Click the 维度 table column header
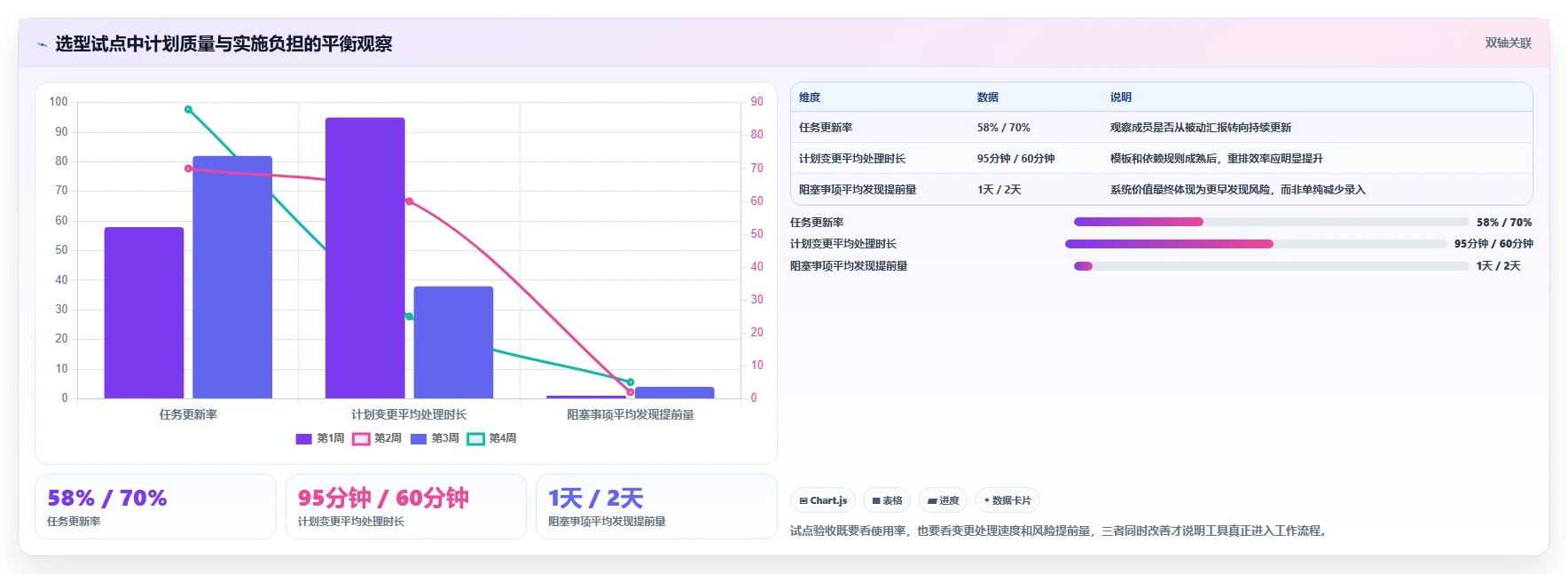The width and height of the screenshot is (1568, 574). (x=810, y=98)
